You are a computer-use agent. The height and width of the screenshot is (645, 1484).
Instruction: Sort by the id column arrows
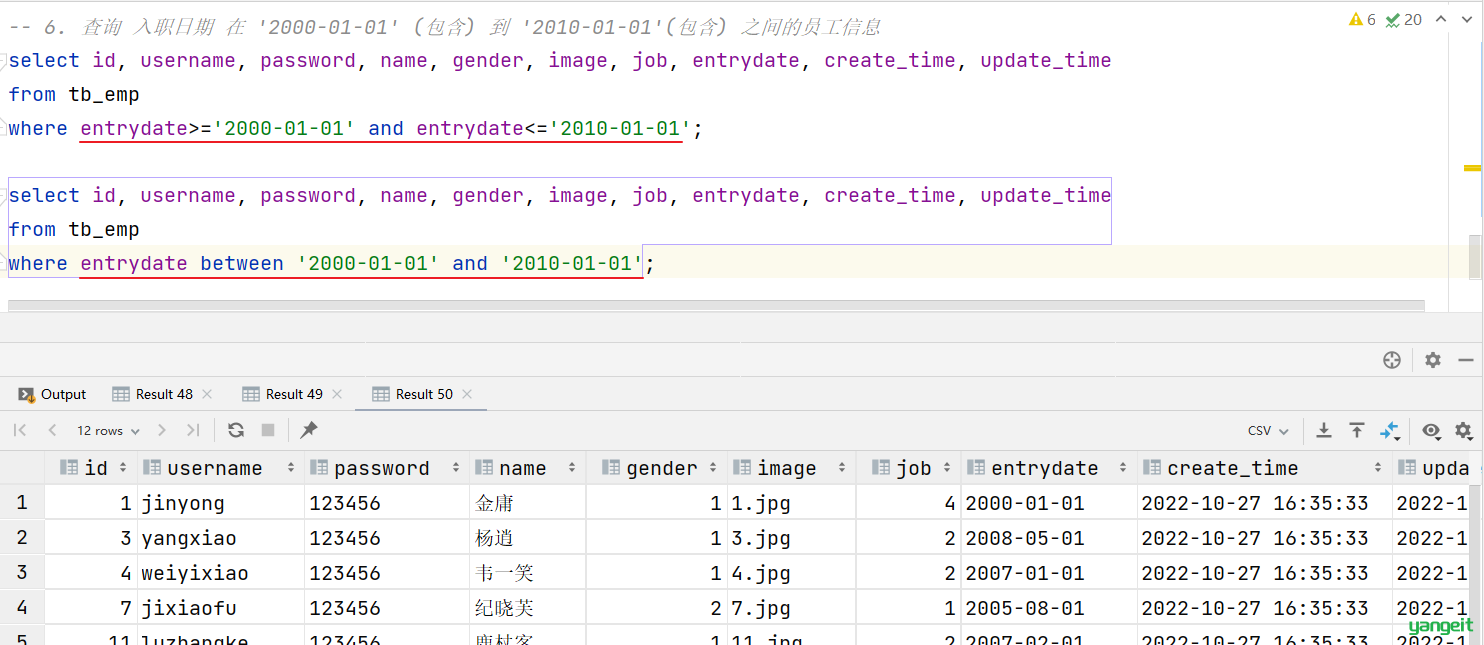pos(123,468)
